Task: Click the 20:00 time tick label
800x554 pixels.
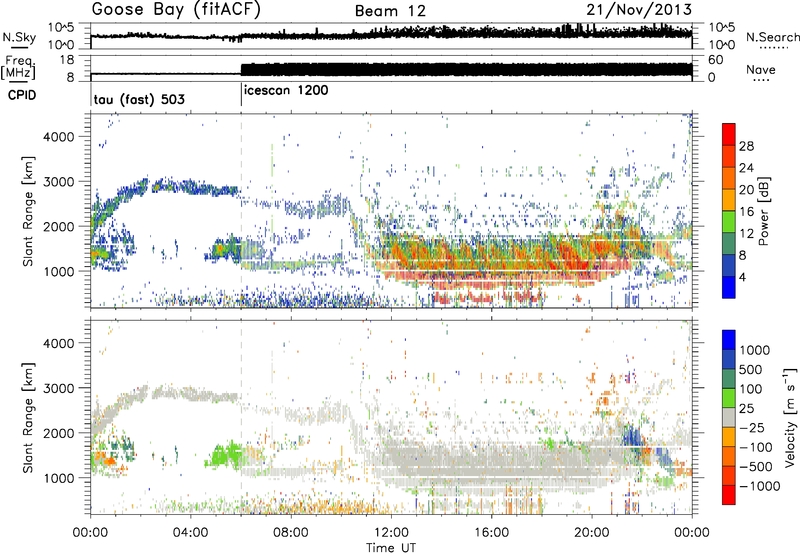Action: coord(591,533)
